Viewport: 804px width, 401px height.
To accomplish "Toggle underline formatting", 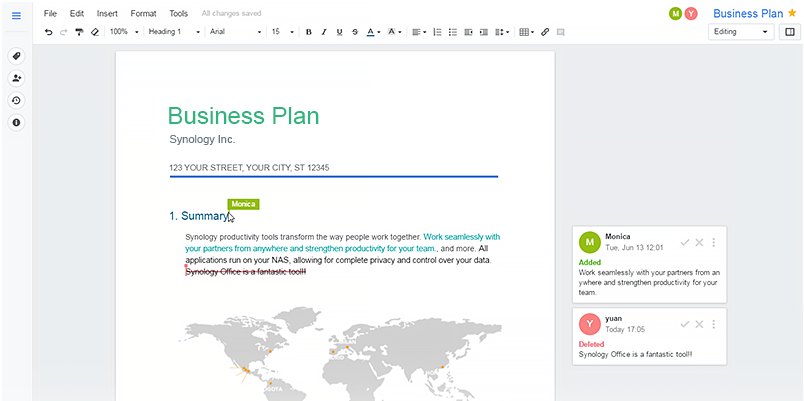I will (x=340, y=32).
